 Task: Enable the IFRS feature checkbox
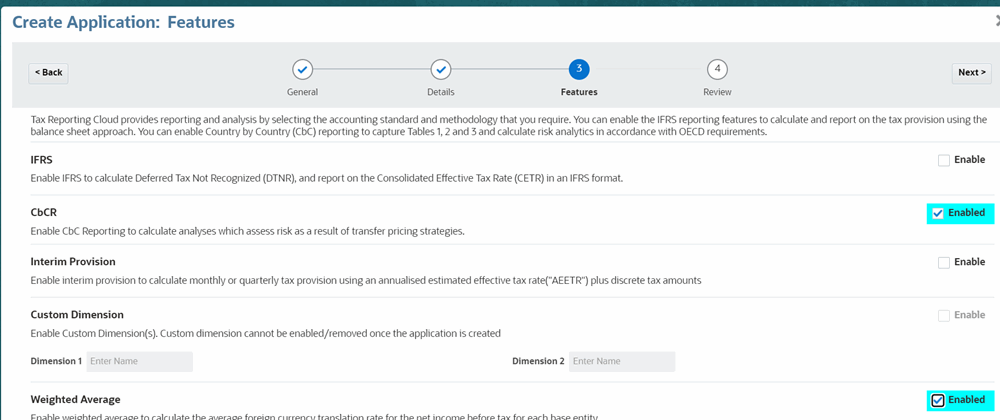pyautogui.click(x=944, y=161)
